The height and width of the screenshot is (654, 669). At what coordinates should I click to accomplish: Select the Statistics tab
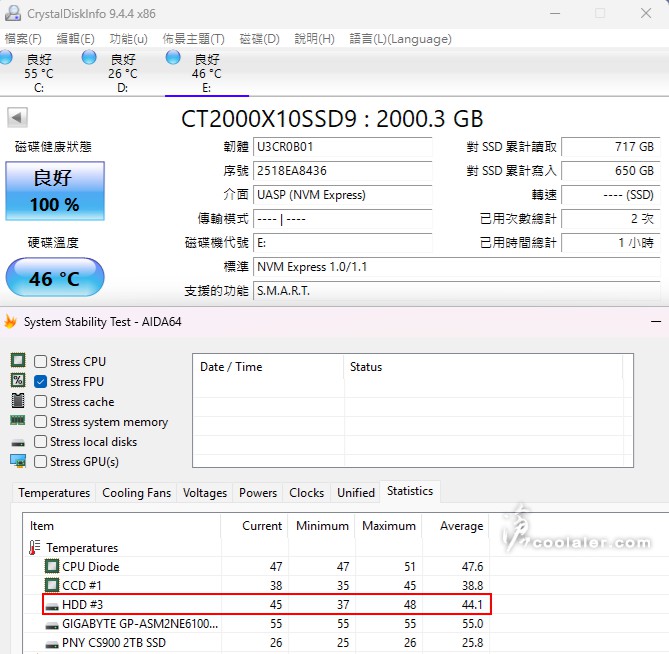click(410, 491)
